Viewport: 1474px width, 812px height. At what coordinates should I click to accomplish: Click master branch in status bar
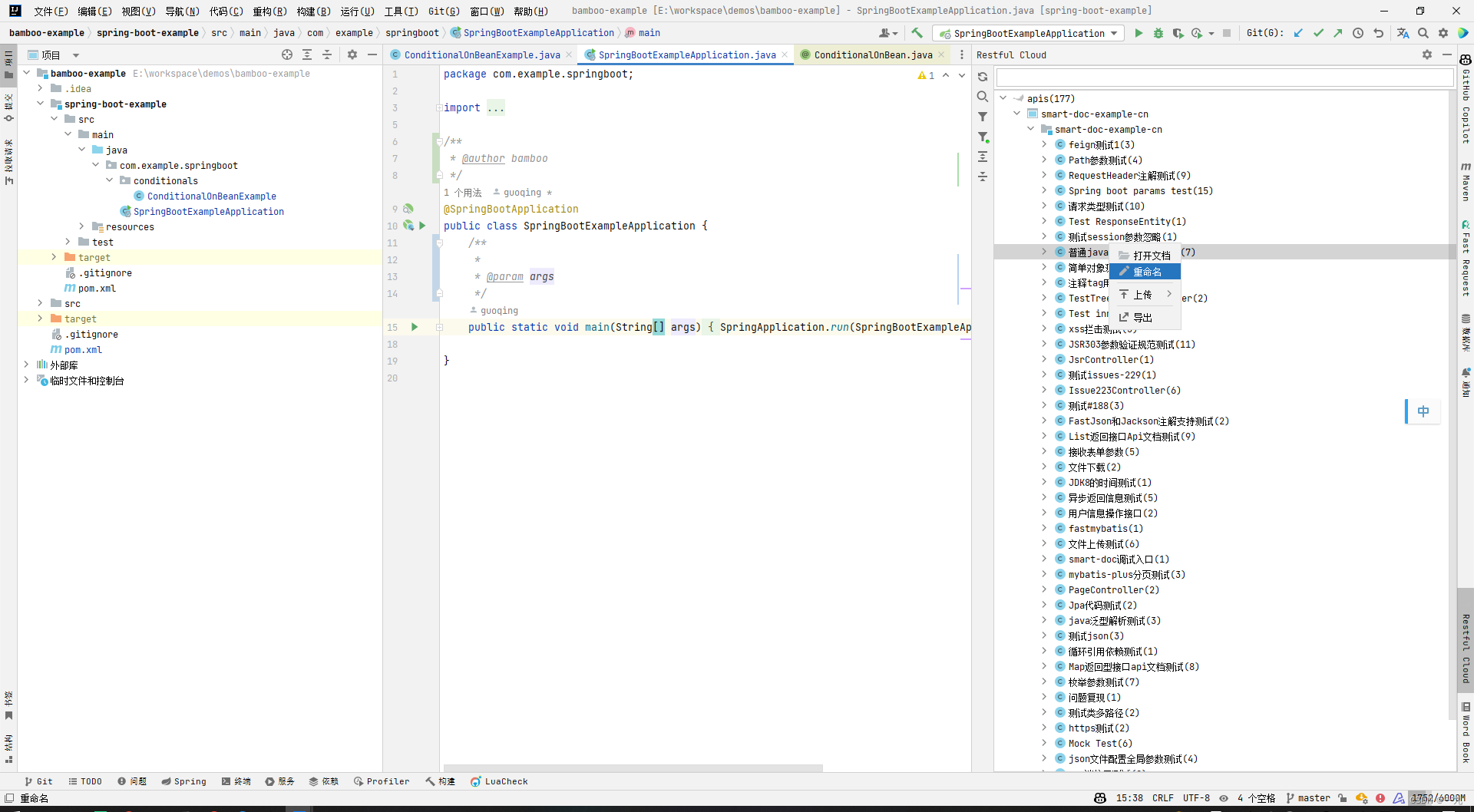click(x=1308, y=798)
